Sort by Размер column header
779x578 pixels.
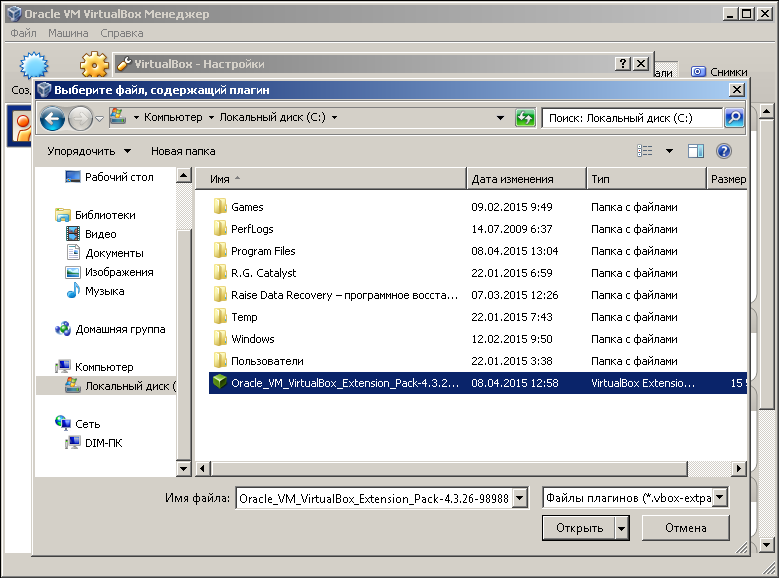point(727,179)
